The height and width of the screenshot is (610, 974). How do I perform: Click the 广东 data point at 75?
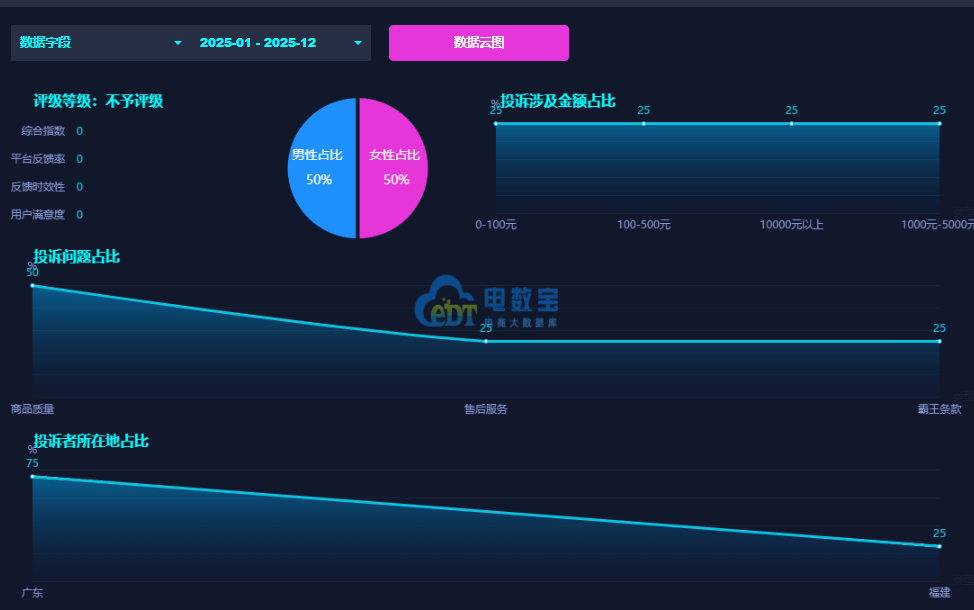pos(32,477)
